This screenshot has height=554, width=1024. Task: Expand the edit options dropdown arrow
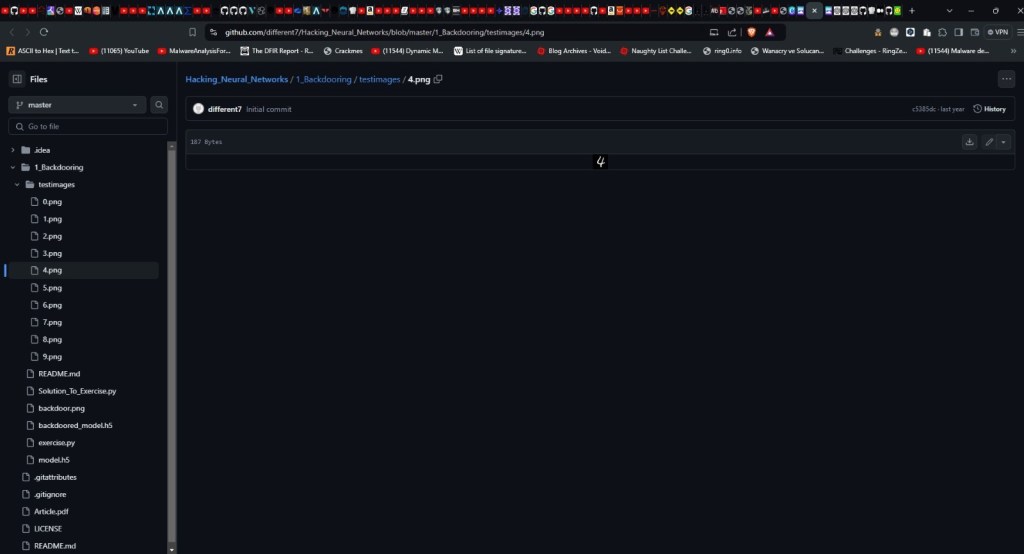pyautogui.click(x=1003, y=142)
